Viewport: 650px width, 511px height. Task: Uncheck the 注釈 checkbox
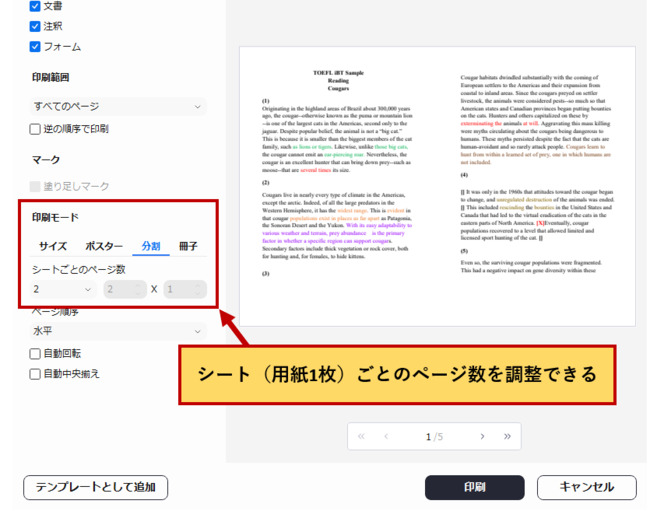[x=35, y=26]
